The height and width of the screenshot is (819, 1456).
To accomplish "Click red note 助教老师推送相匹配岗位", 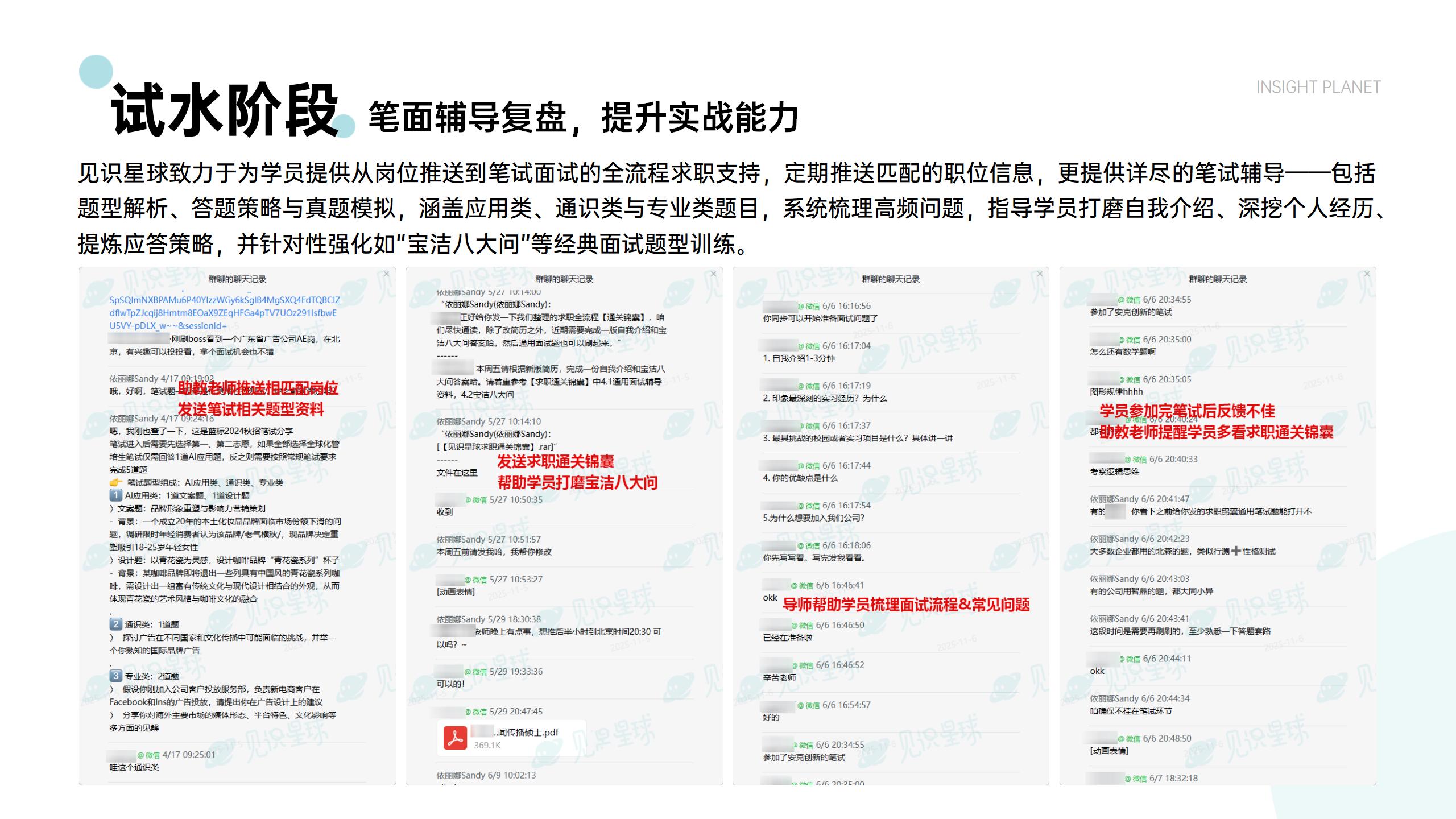I will (x=258, y=388).
